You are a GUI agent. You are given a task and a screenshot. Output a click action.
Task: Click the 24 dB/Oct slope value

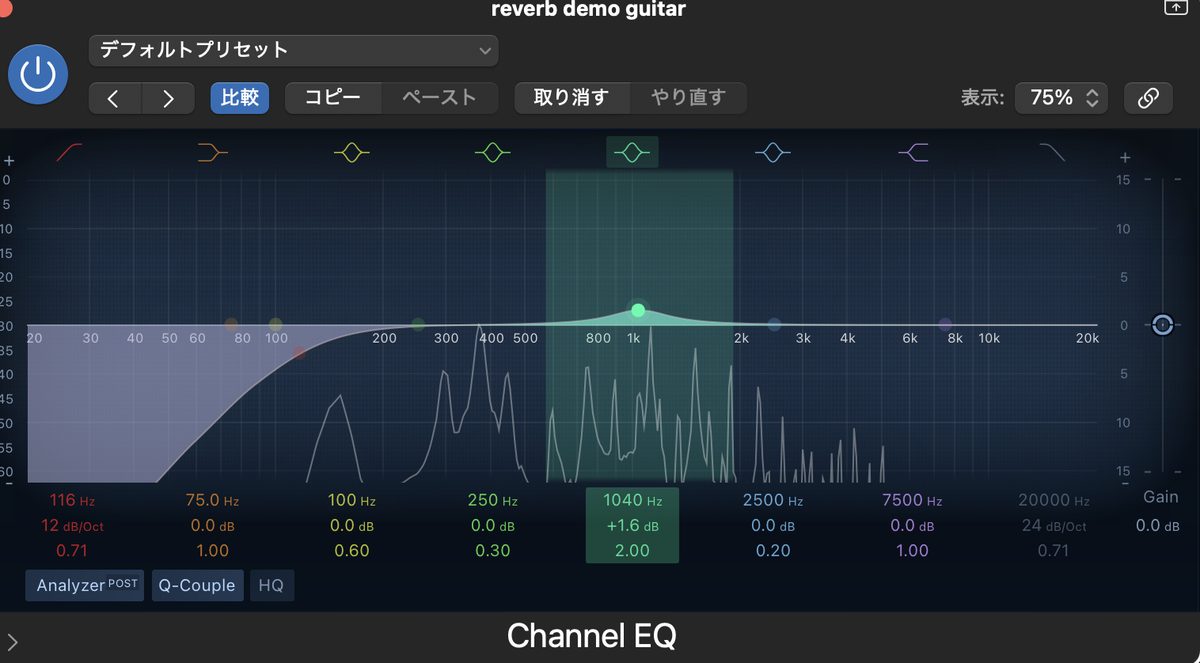1053,526
